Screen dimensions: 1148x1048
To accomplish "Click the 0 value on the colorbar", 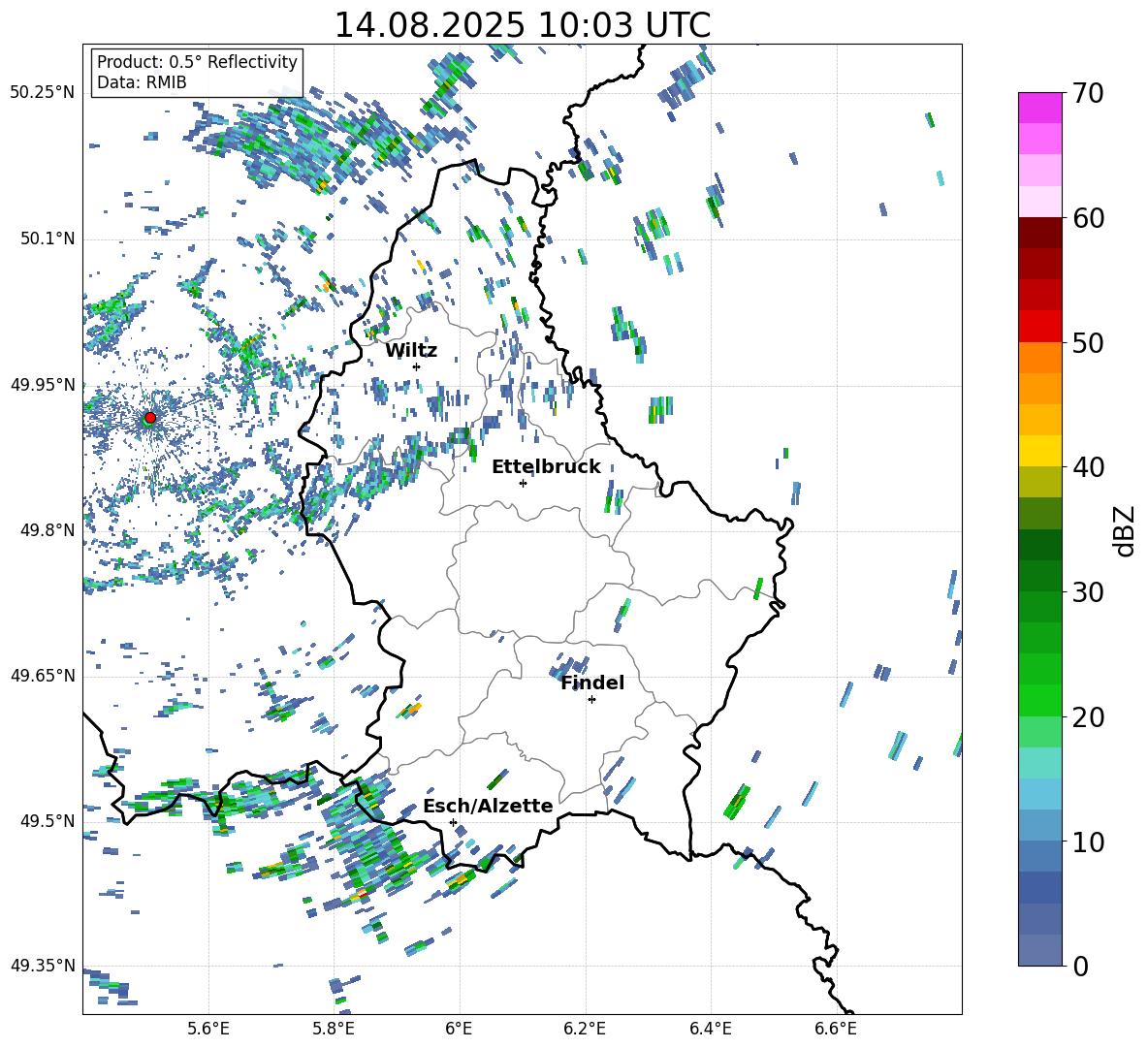I will pos(1080,966).
